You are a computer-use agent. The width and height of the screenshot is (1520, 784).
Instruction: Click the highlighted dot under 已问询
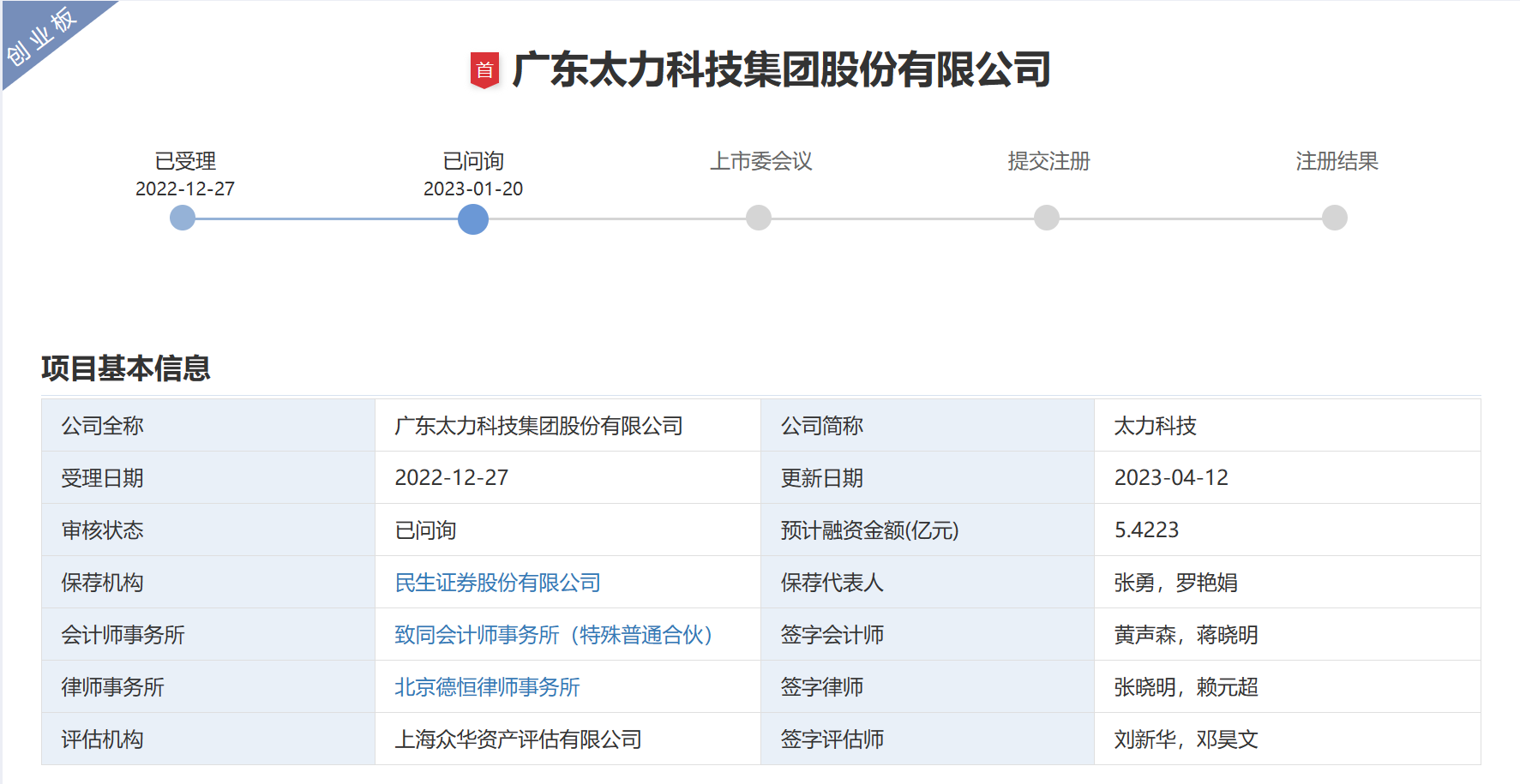coord(473,219)
